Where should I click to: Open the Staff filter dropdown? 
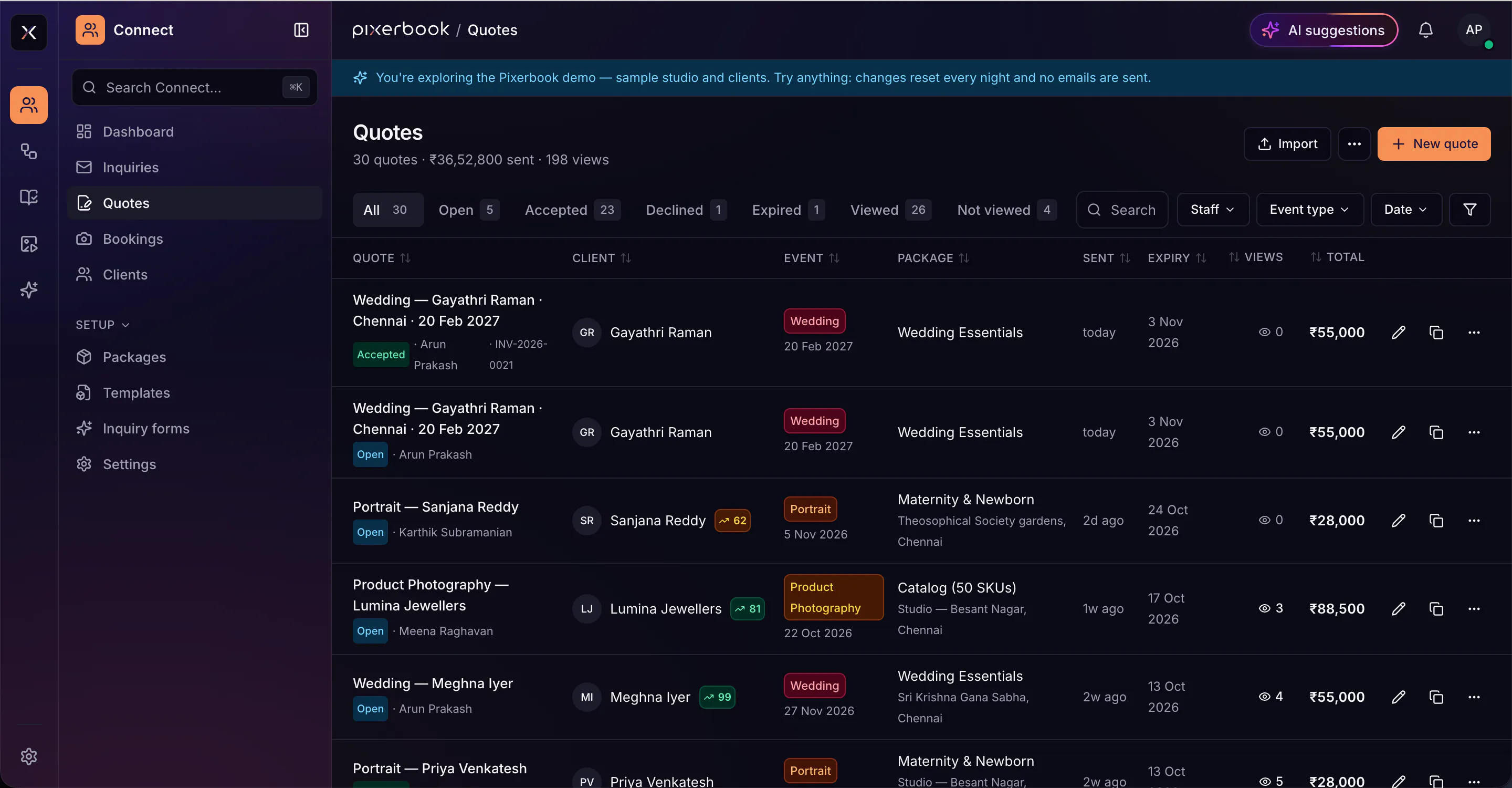pyautogui.click(x=1213, y=210)
